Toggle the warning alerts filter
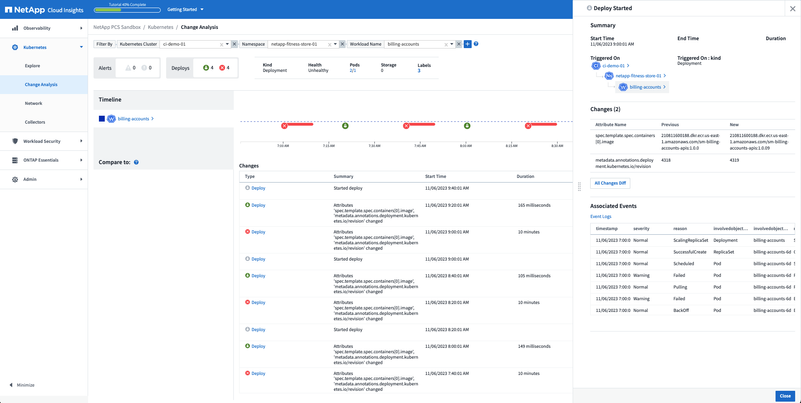 [130, 68]
